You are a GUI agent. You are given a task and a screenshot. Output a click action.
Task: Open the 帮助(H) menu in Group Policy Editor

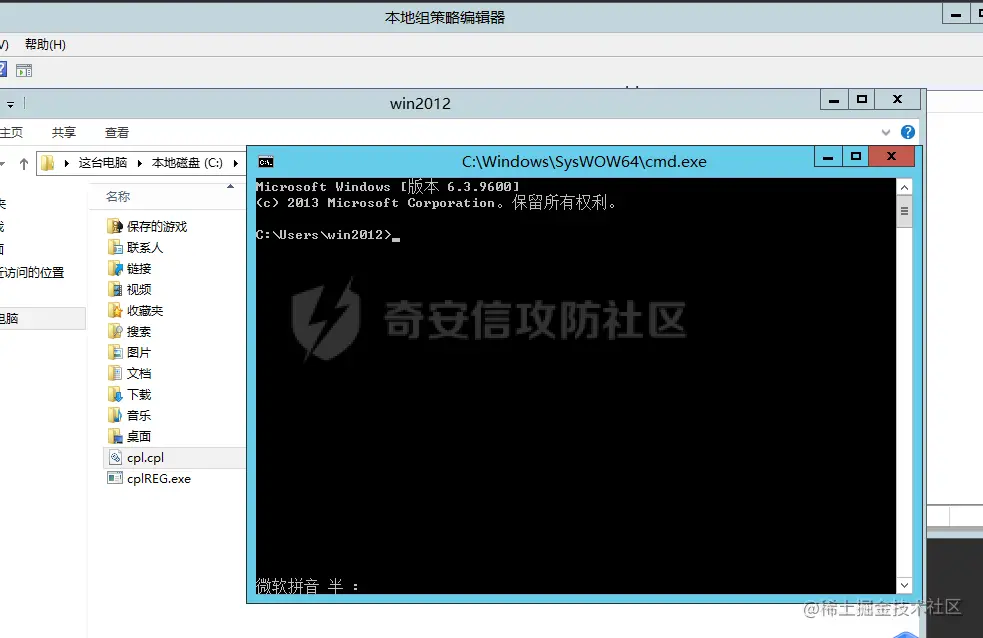(45, 44)
